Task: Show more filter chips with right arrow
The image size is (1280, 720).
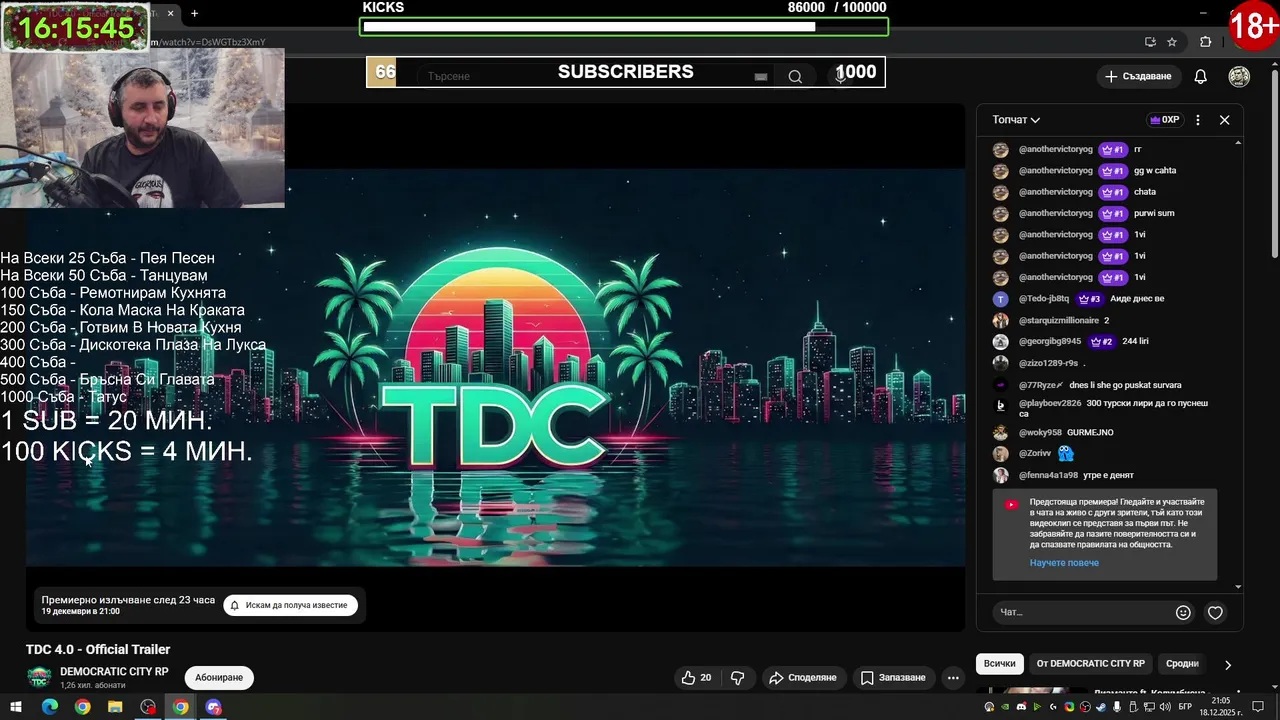Action: click(1228, 664)
